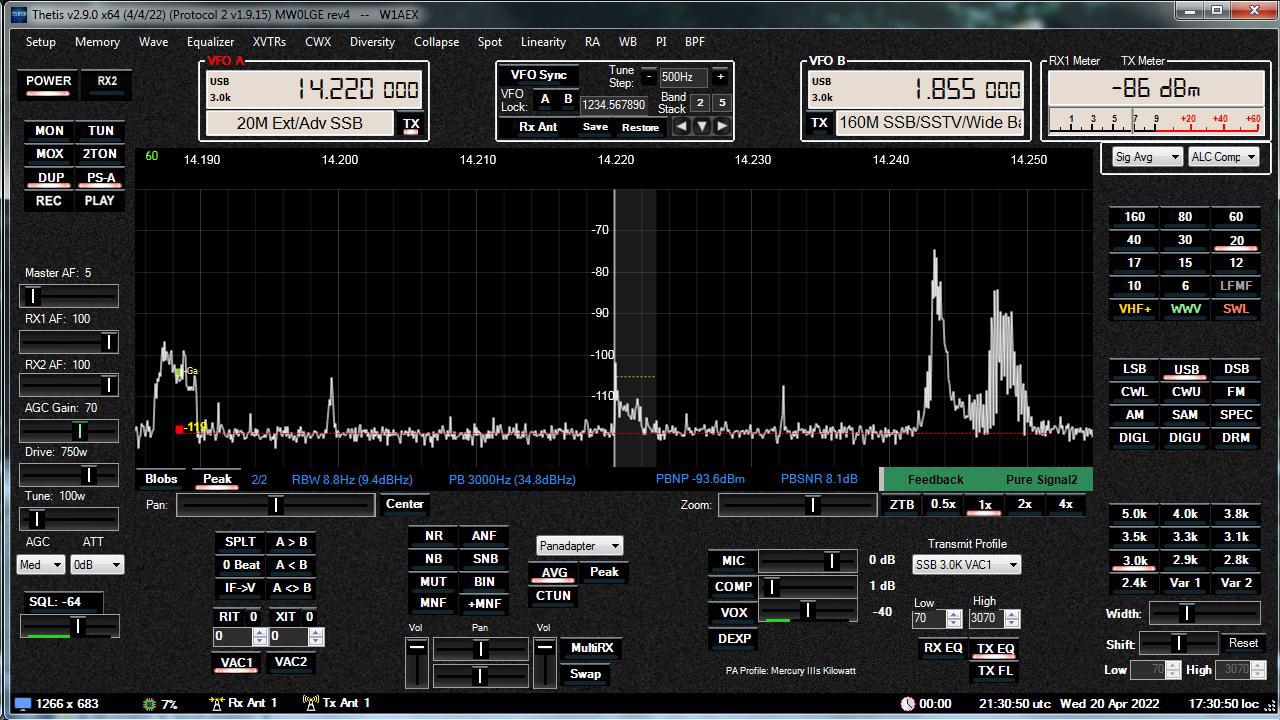Click the CPU usage chip icon
The height and width of the screenshot is (720, 1280).
(150, 704)
